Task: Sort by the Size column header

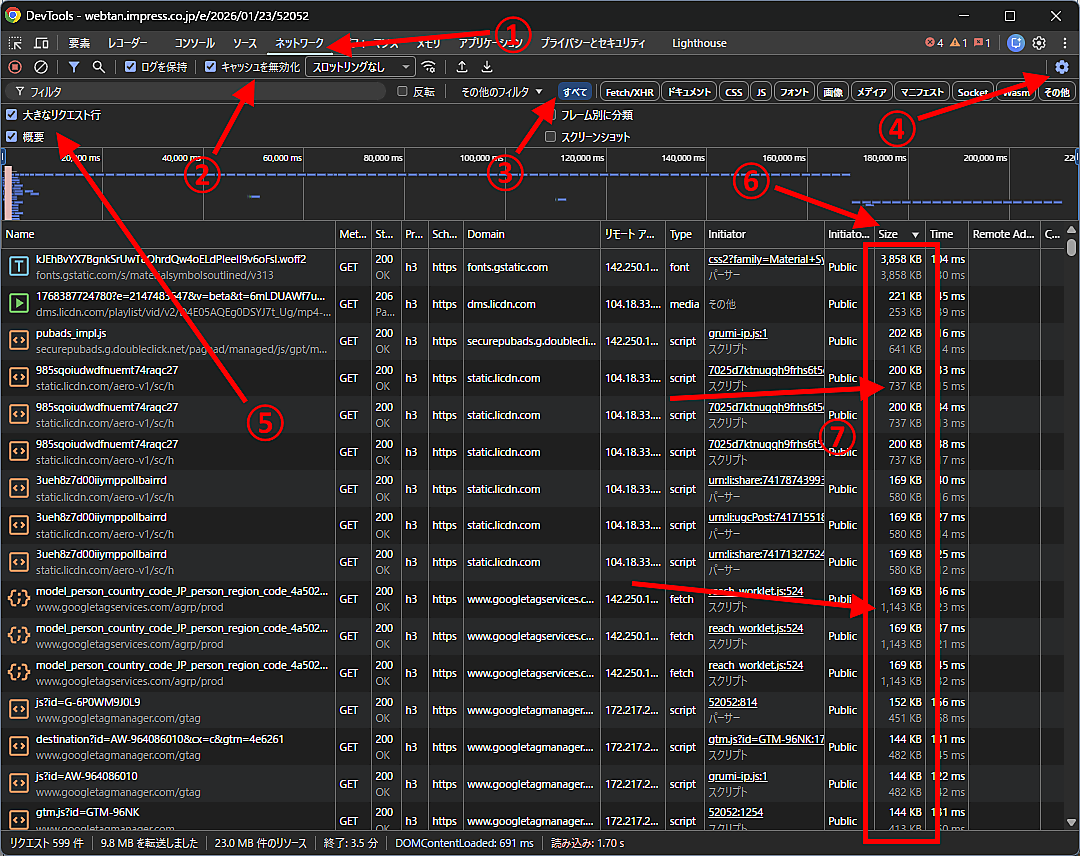Action: 889,234
